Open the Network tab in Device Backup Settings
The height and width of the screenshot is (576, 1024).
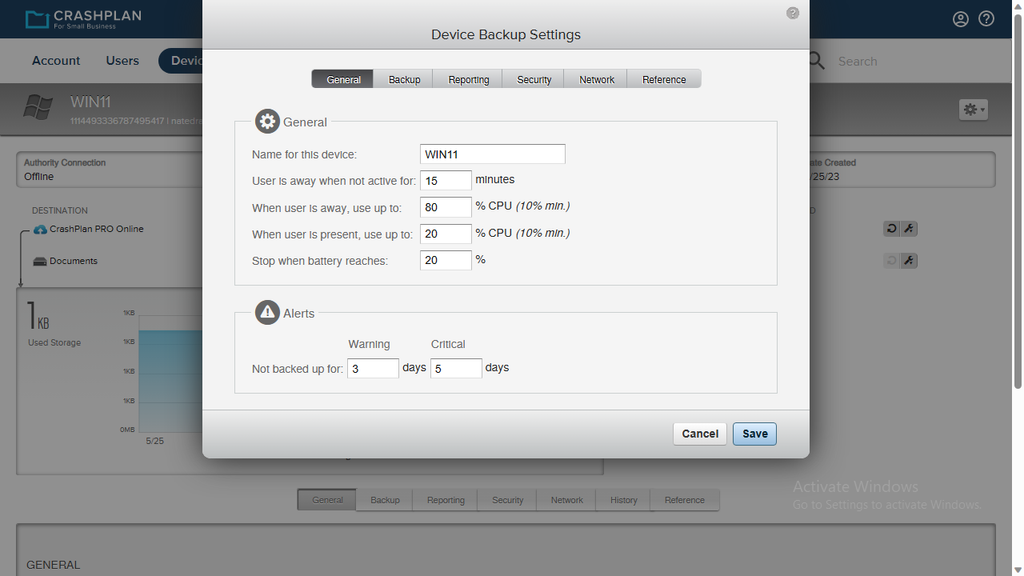point(595,78)
